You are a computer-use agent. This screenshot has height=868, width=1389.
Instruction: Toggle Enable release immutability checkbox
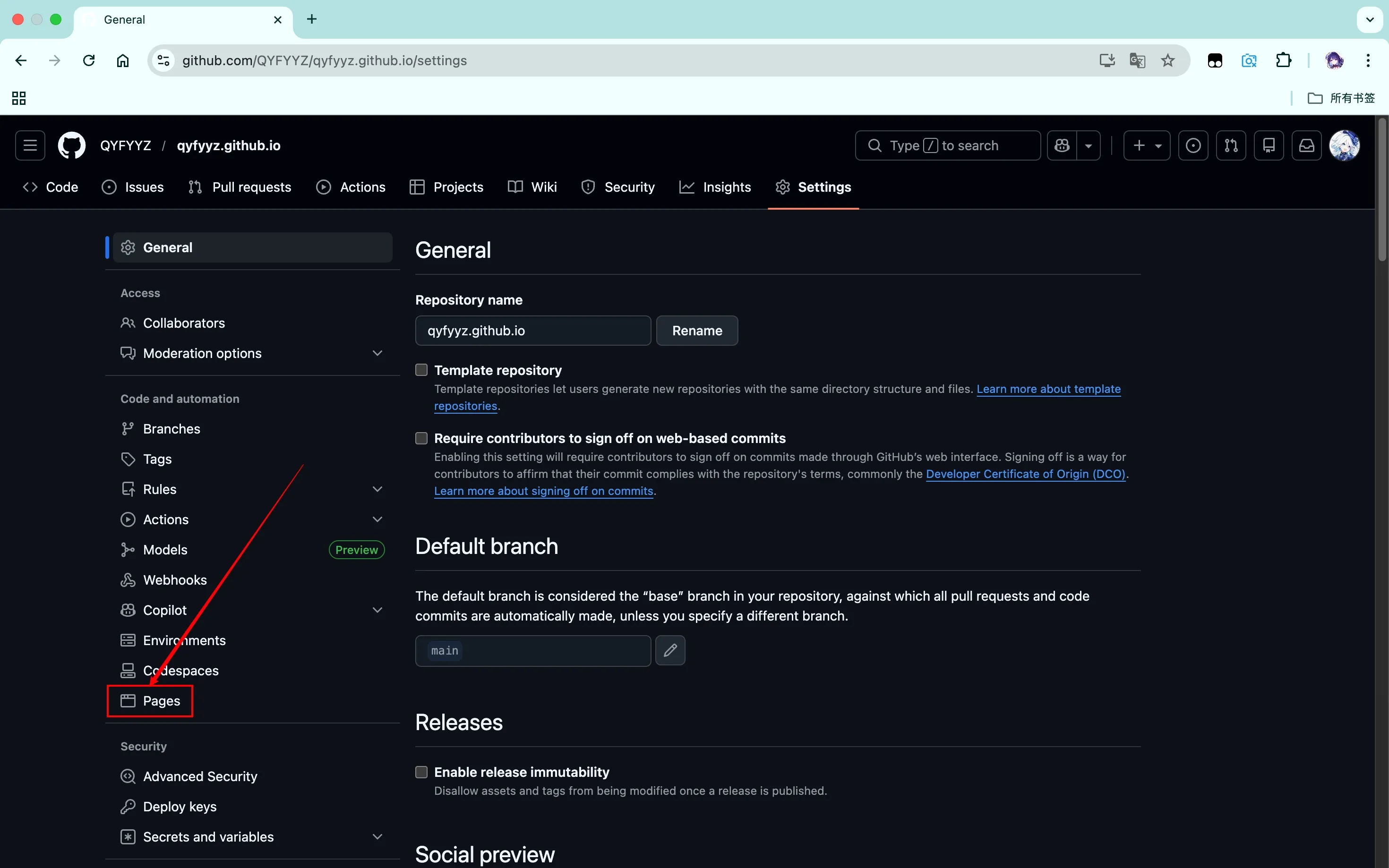(x=421, y=772)
